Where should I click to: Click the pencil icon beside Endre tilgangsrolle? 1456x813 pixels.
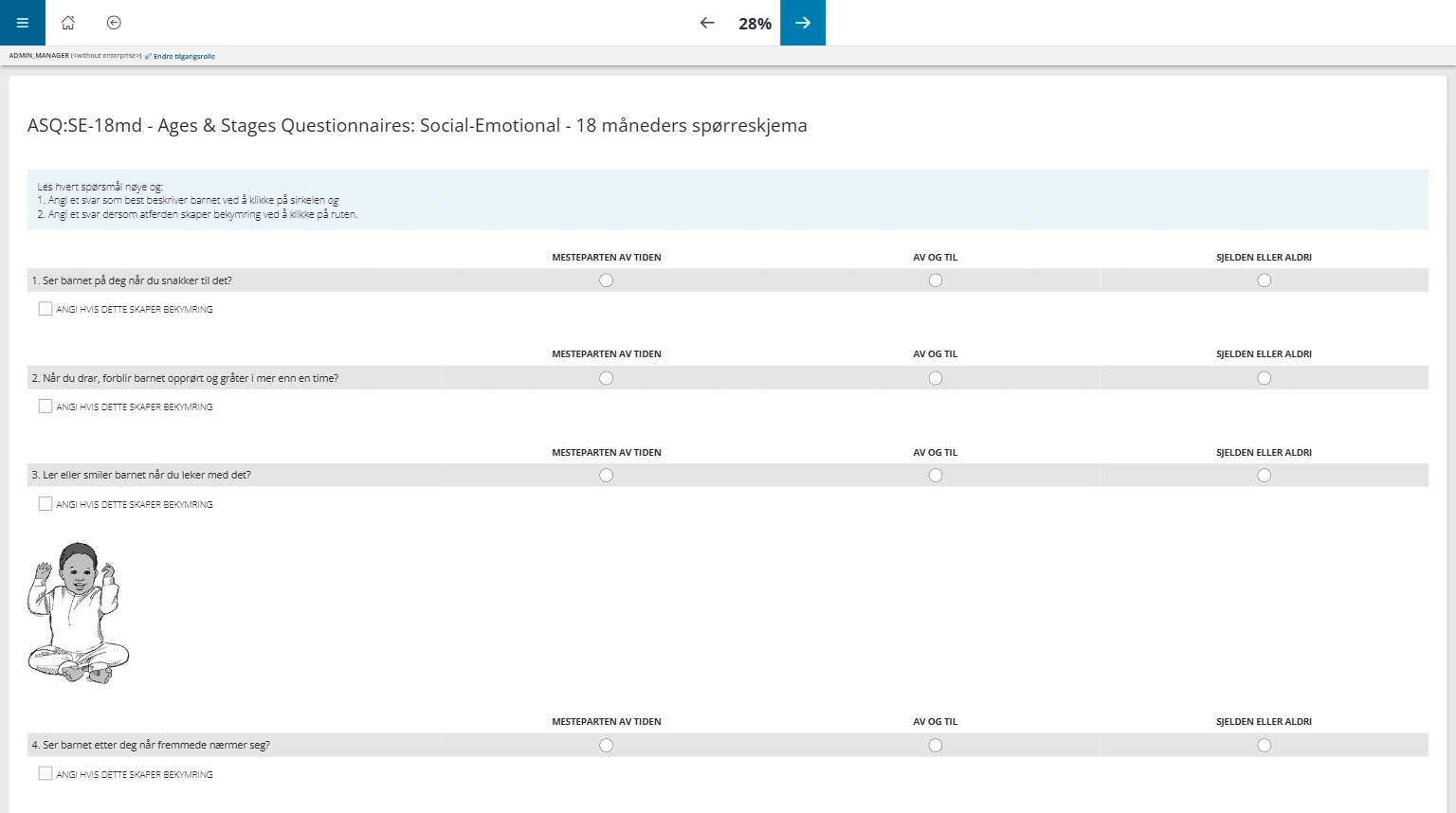[x=148, y=57]
